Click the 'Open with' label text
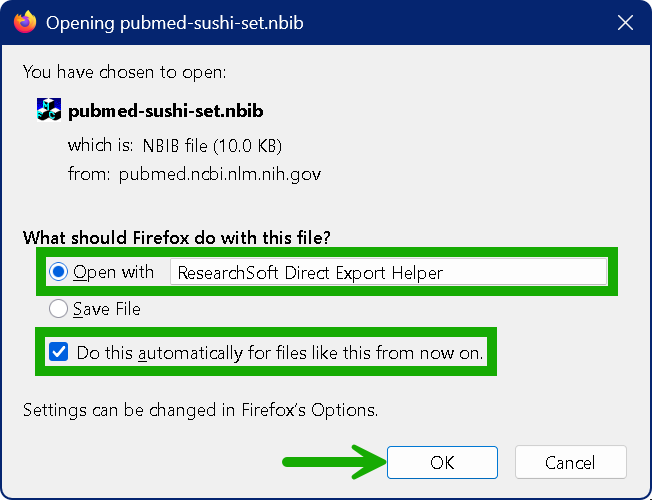 click(x=114, y=272)
